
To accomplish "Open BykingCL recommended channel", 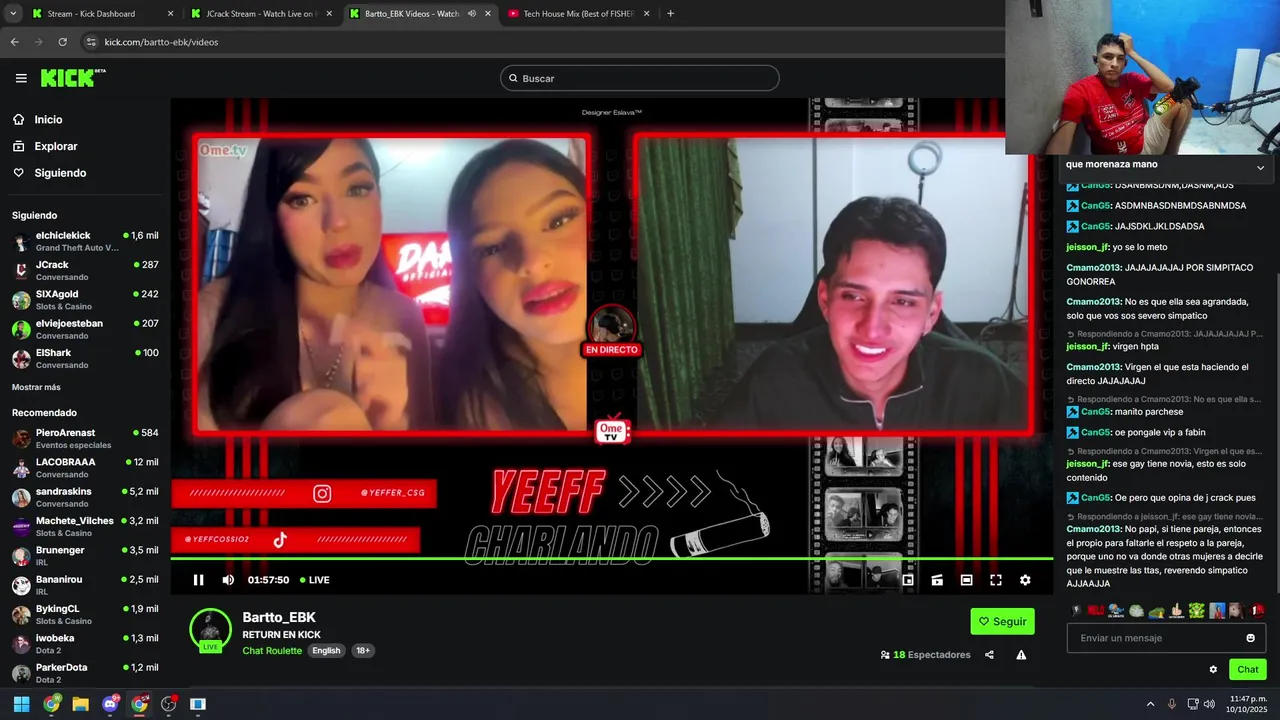I will pos(85,614).
